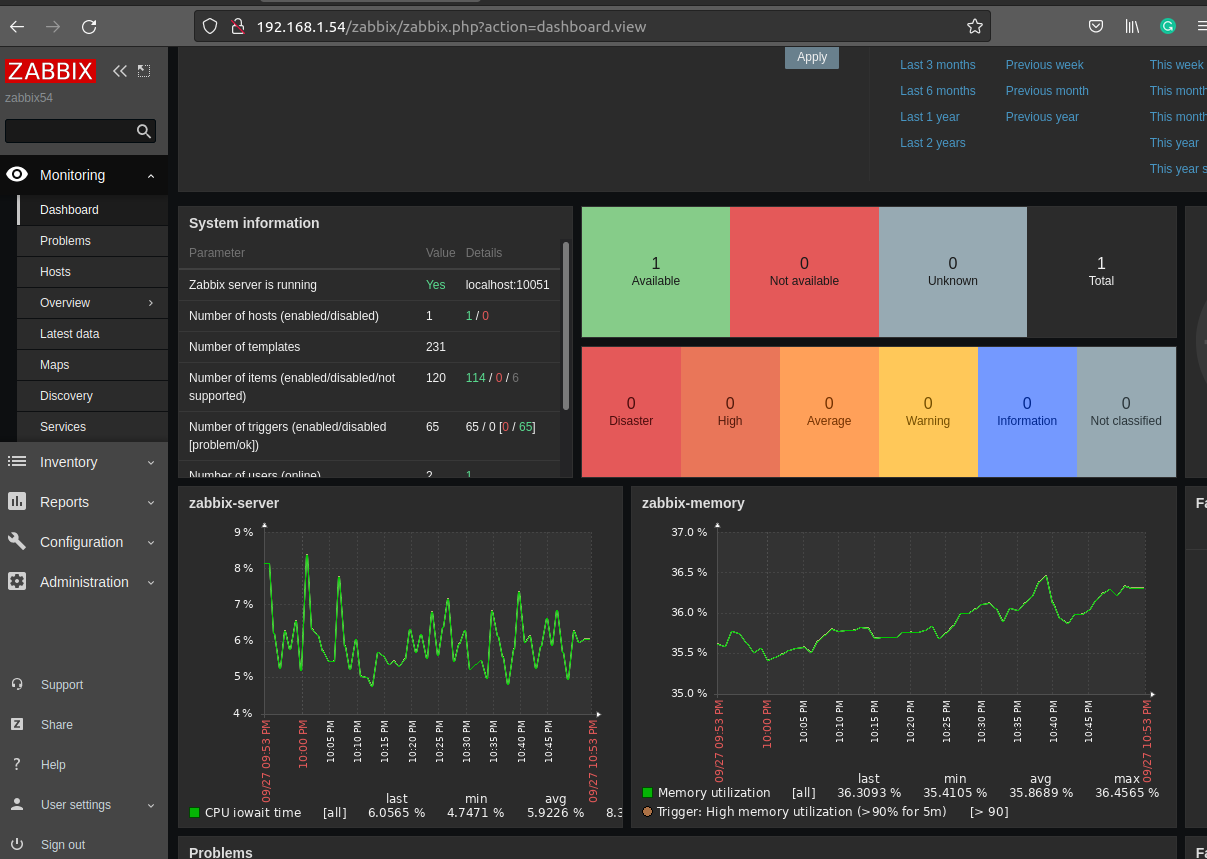The height and width of the screenshot is (859, 1207).
Task: Click the Not available hosts tile
Action: point(804,272)
